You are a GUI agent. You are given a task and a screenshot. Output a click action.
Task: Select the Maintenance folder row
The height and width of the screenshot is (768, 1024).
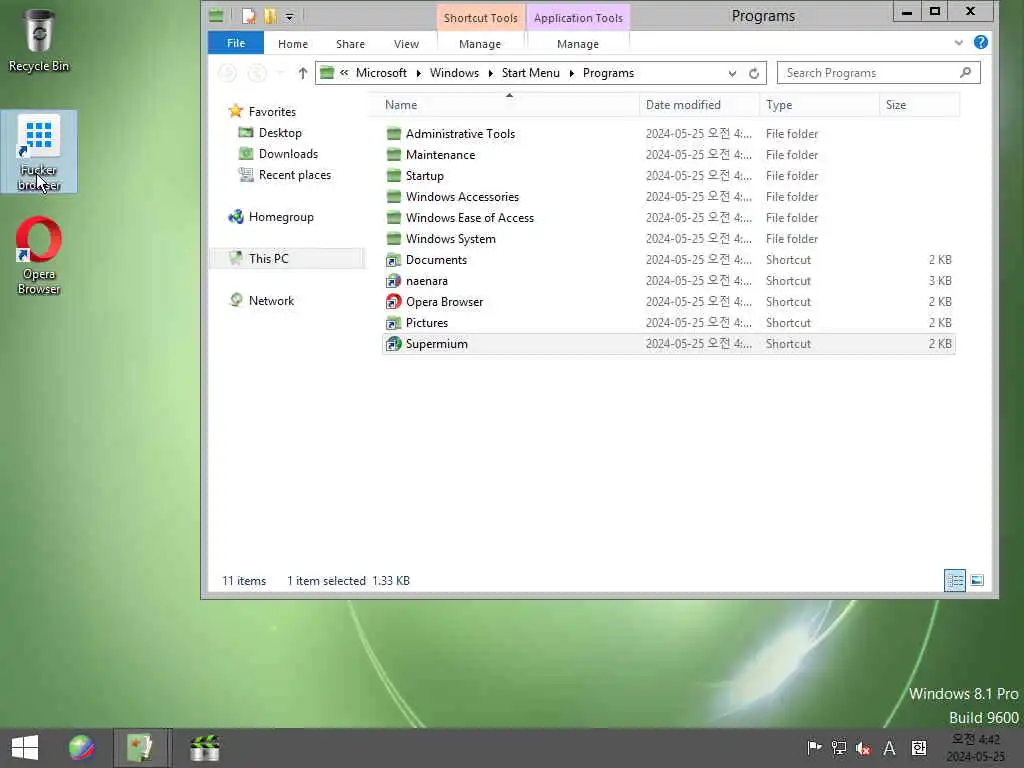(x=668, y=155)
